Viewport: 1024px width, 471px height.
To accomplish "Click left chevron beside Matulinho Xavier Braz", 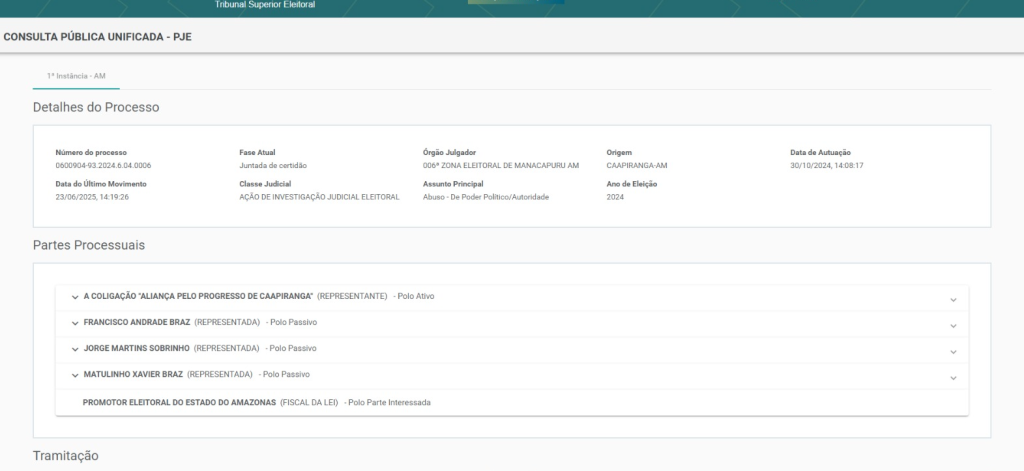I will [75, 375].
